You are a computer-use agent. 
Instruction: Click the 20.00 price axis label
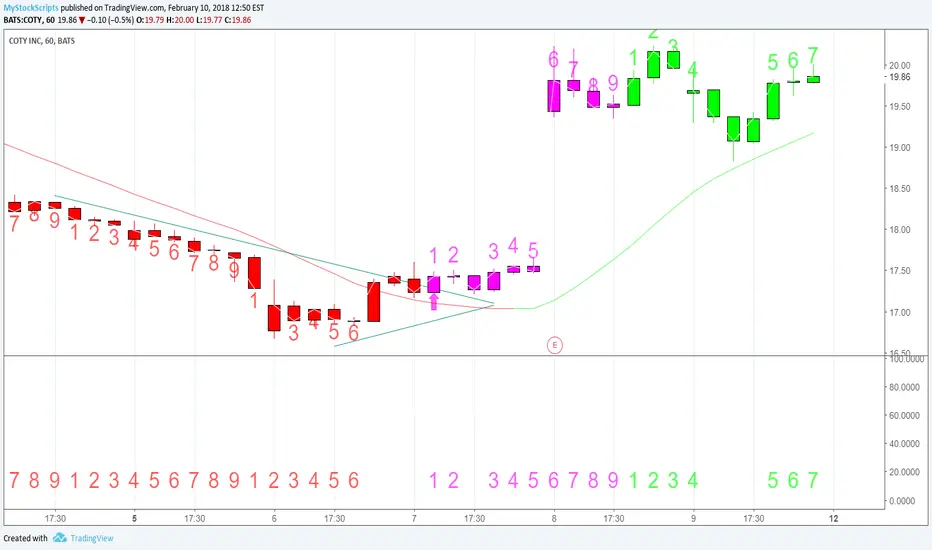tap(900, 65)
